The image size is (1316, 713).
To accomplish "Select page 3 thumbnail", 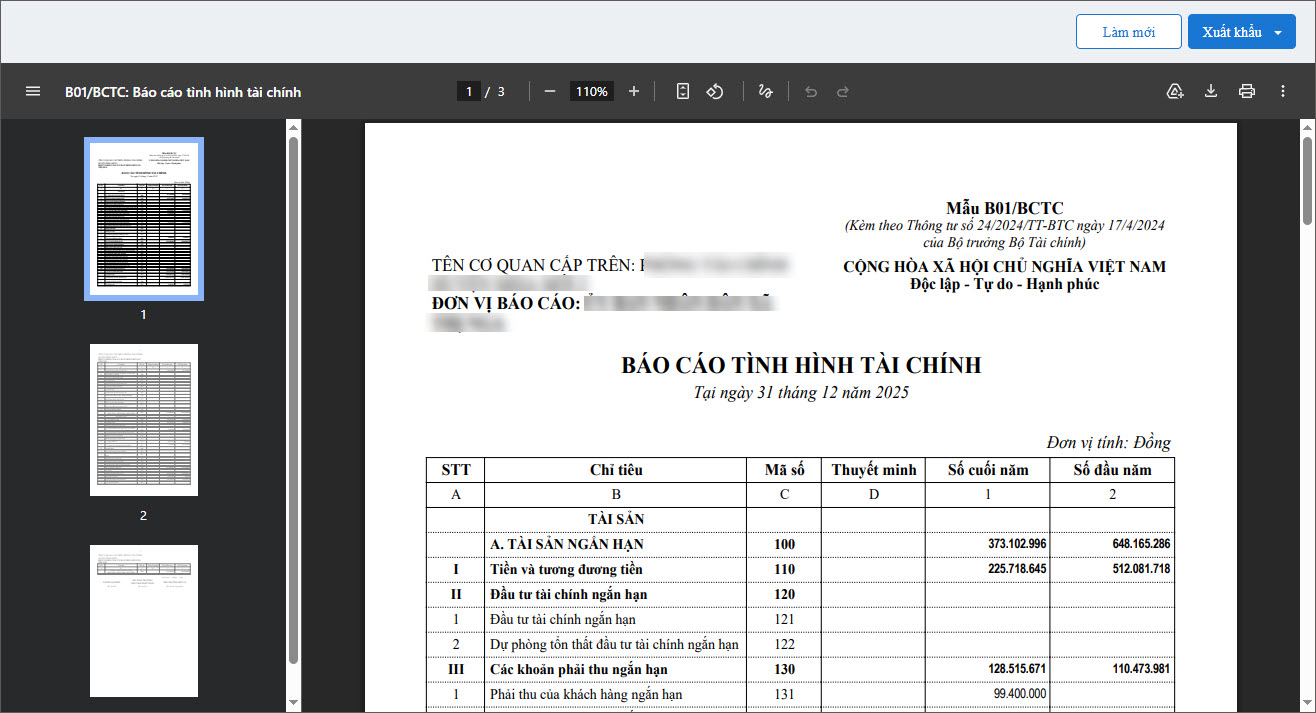I will coord(144,621).
